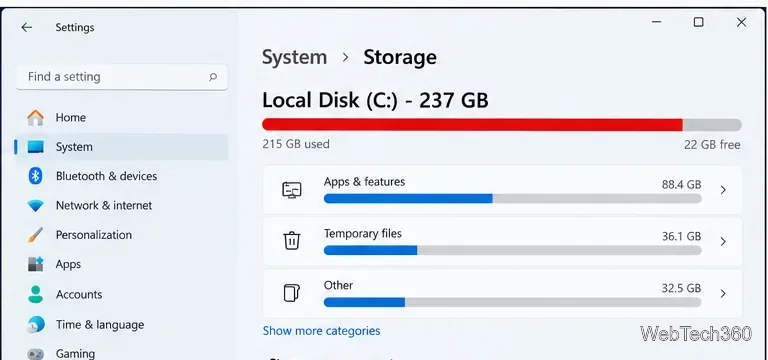Click Temporary files usage bar
This screenshot has height=360, width=768.
click(x=512, y=250)
